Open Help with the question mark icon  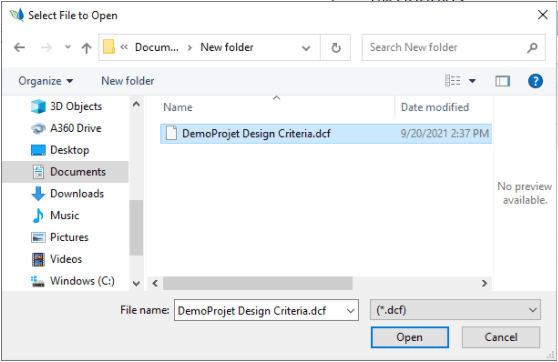535,81
